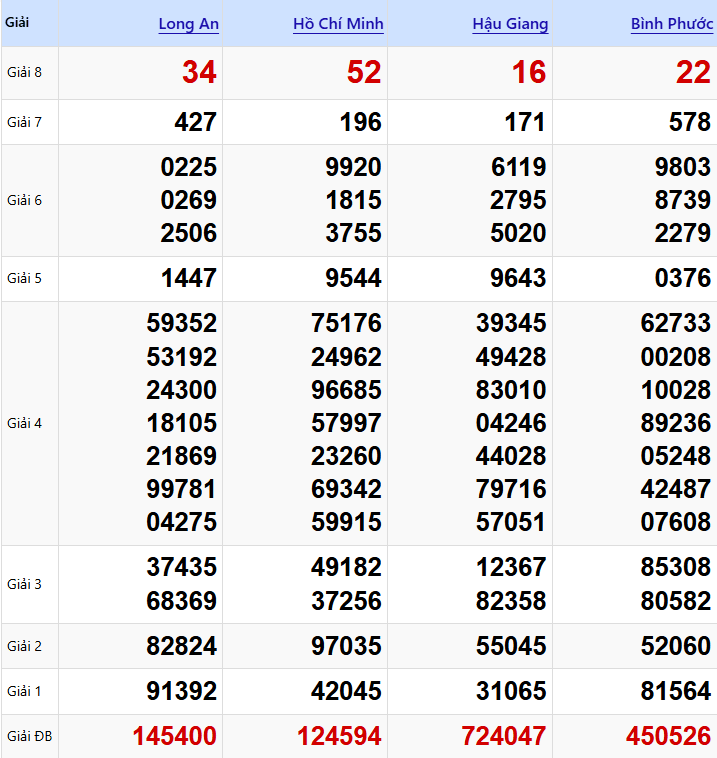The image size is (717, 758).
Task: Click the red Giải 8 number 52
Action: pyautogui.click(x=364, y=72)
